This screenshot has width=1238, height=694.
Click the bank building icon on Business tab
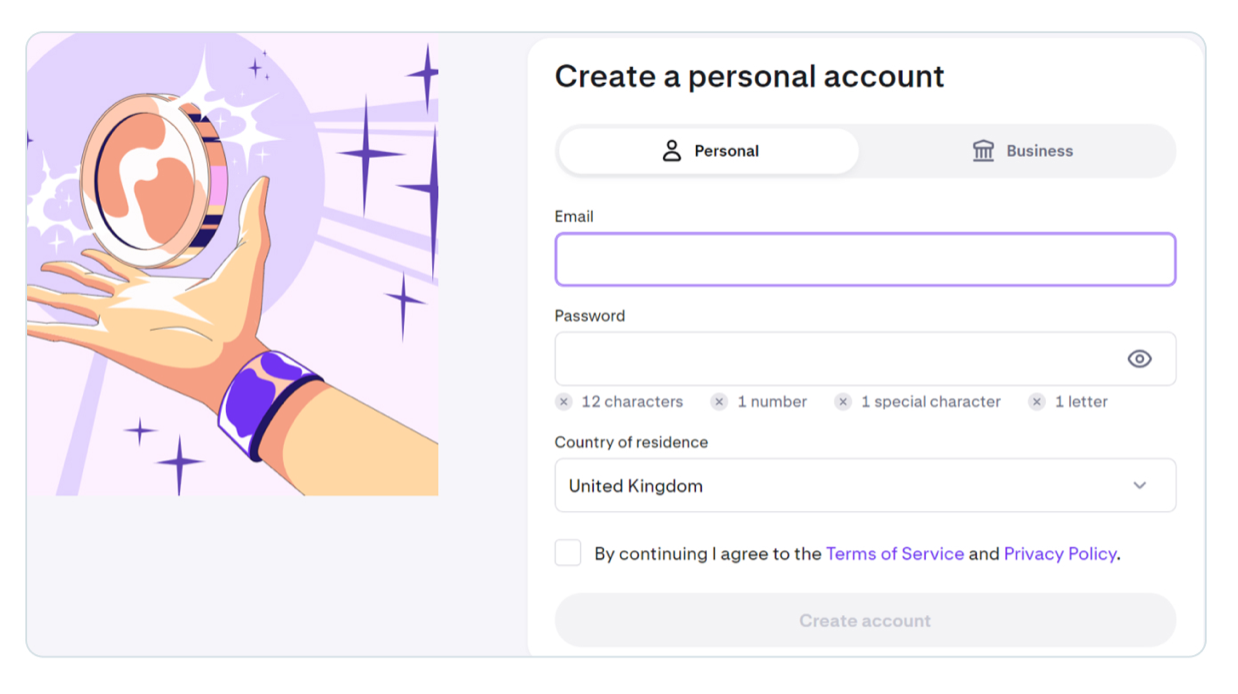983,151
